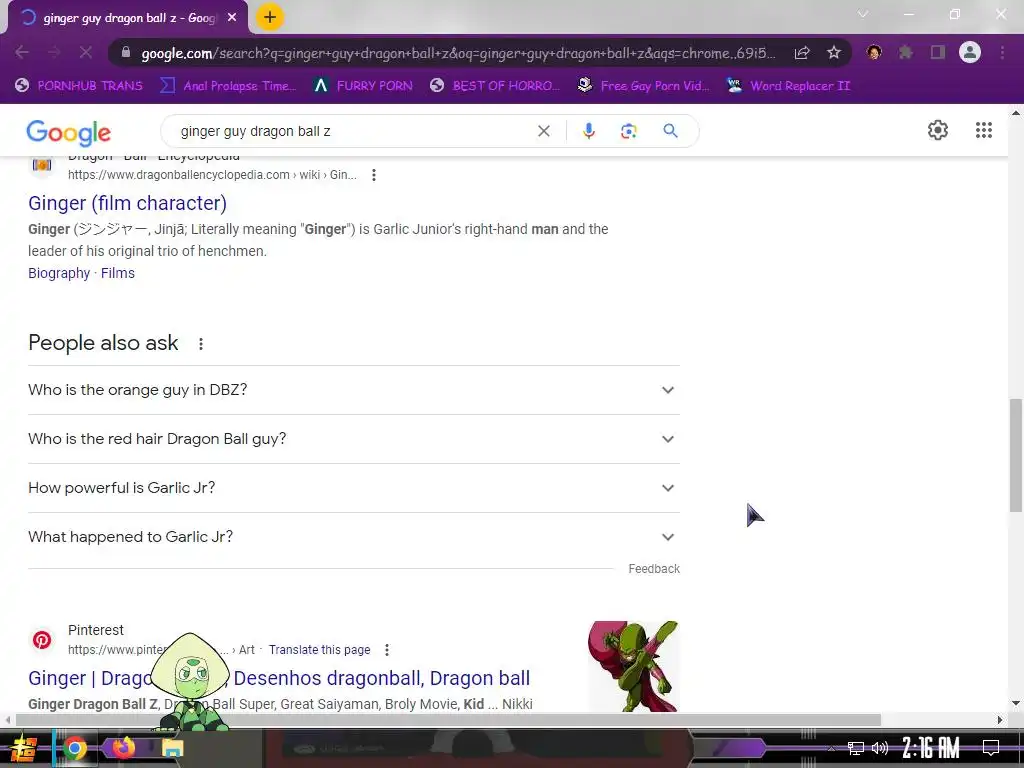1024x768 pixels.
Task: Open the notification center icon
Action: click(991, 748)
